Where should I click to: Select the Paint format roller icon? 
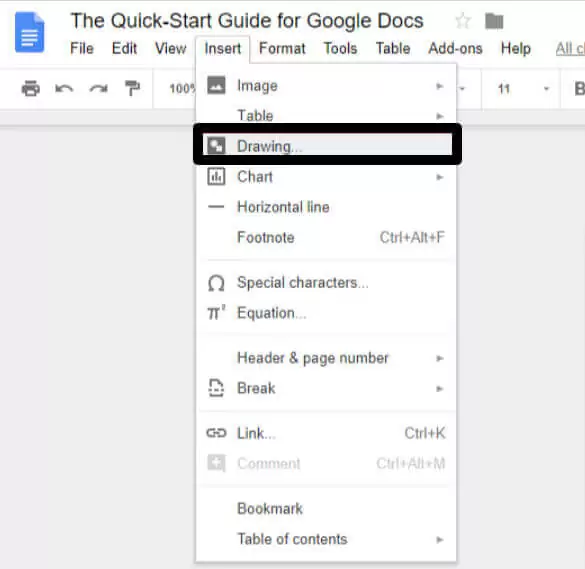click(x=132, y=88)
